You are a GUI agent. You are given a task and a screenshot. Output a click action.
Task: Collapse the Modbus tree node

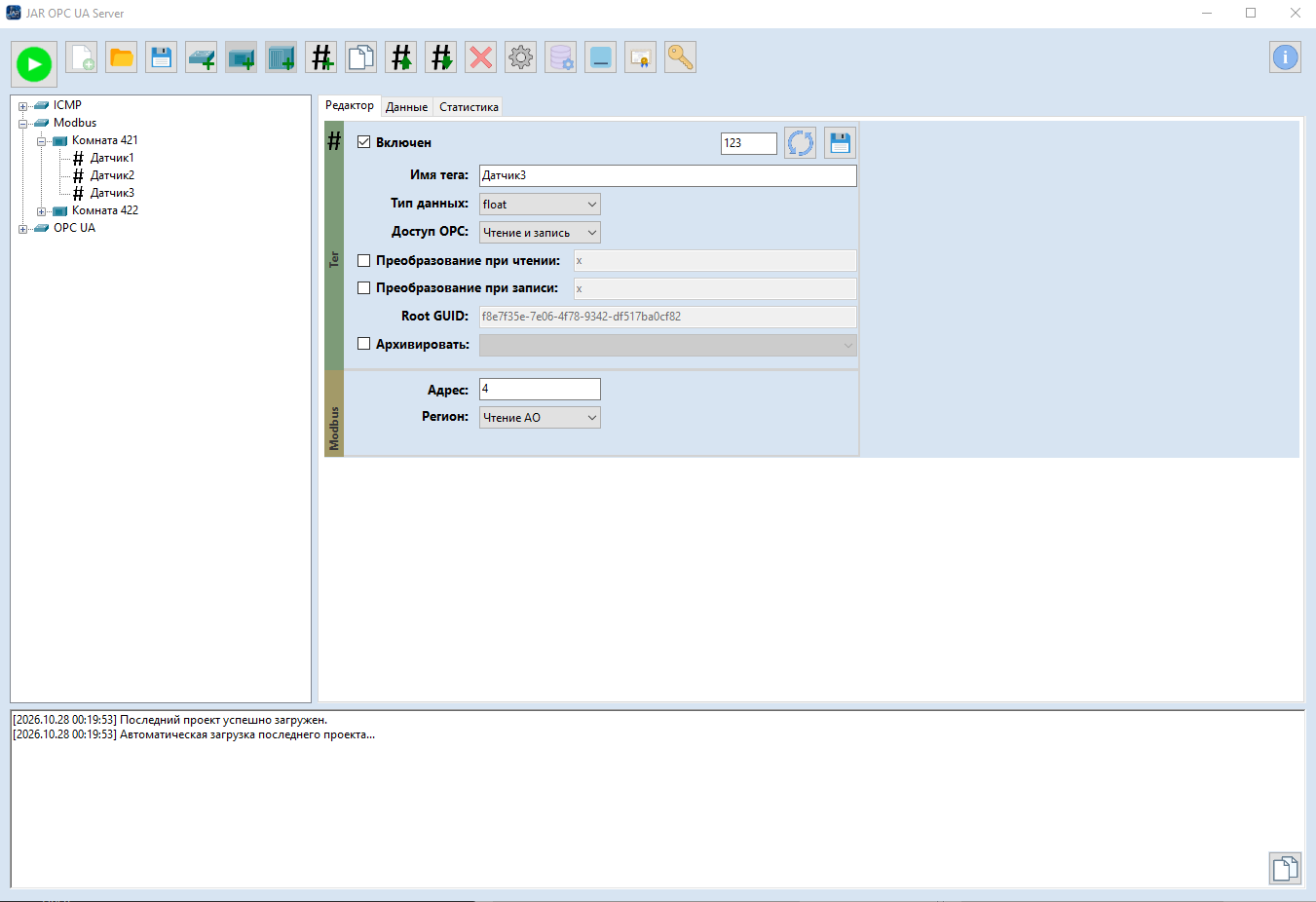click(x=22, y=124)
